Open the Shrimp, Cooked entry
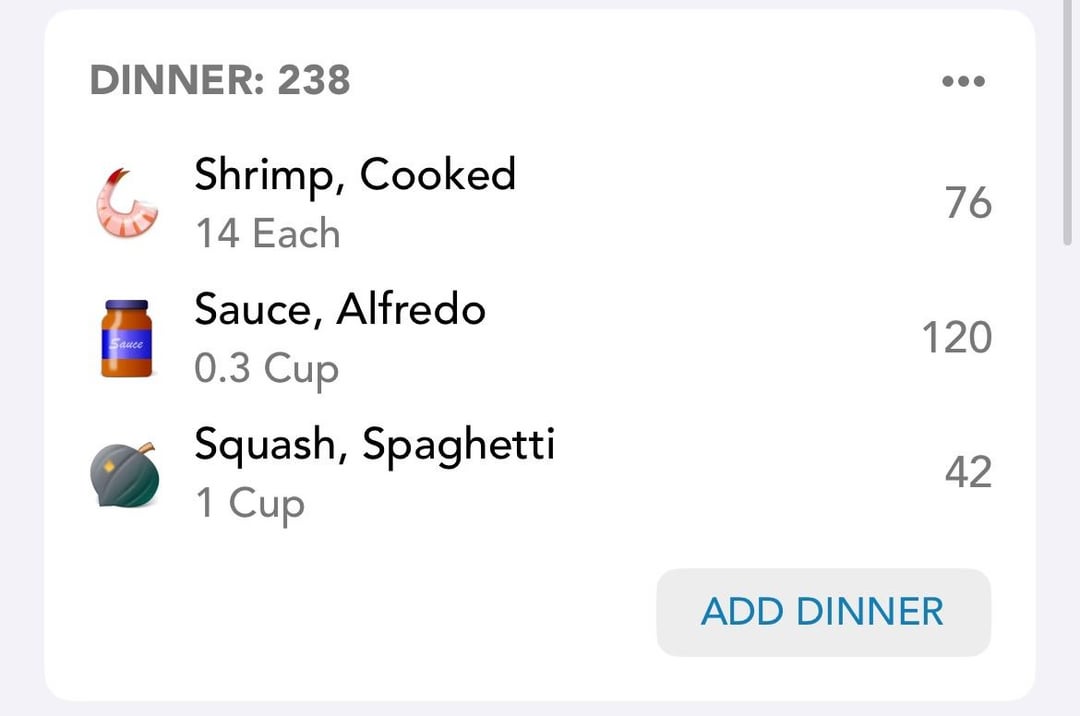Viewport: 1080px width, 716px height. pos(540,203)
